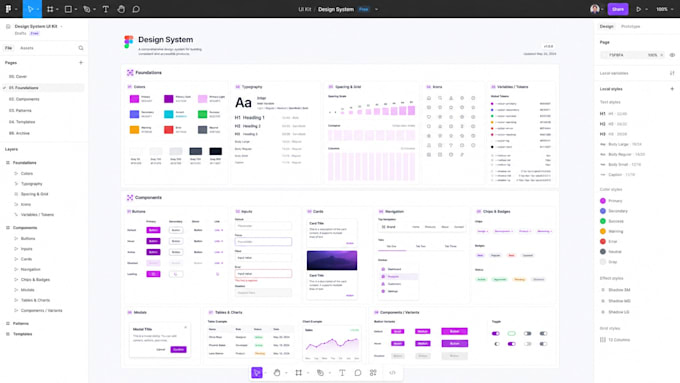The image size is (680, 383).
Task: Select the Pen tool in top toolbar
Action: pos(87,9)
